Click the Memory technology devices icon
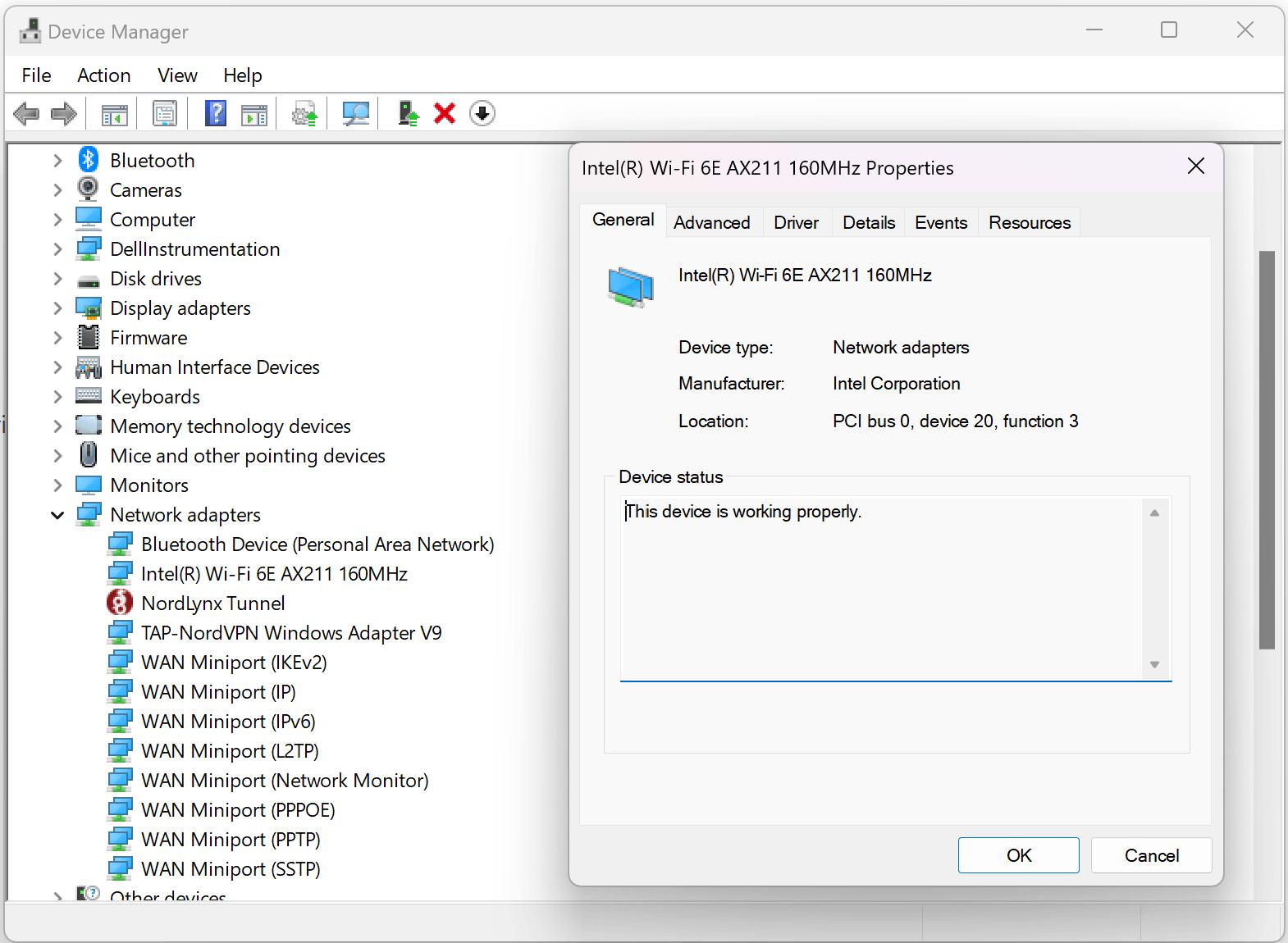This screenshot has height=943, width=1288. (x=89, y=426)
